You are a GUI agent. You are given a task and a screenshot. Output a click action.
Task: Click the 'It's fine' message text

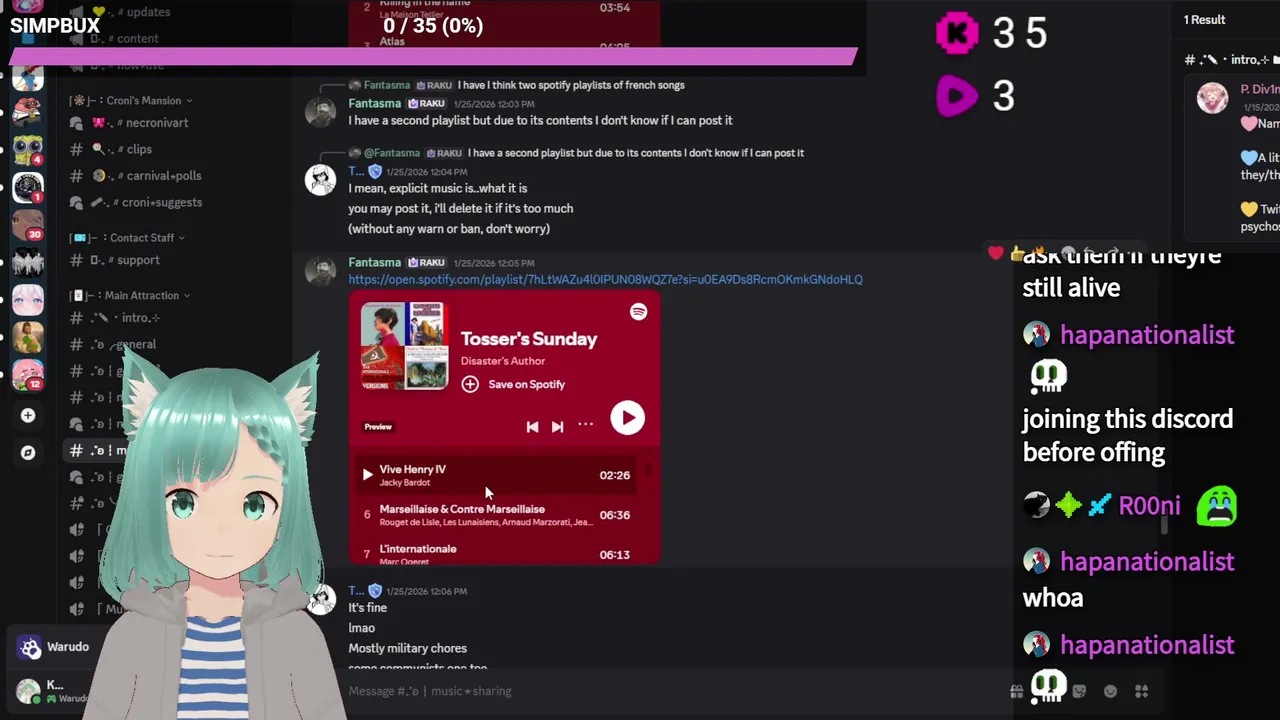(x=367, y=608)
